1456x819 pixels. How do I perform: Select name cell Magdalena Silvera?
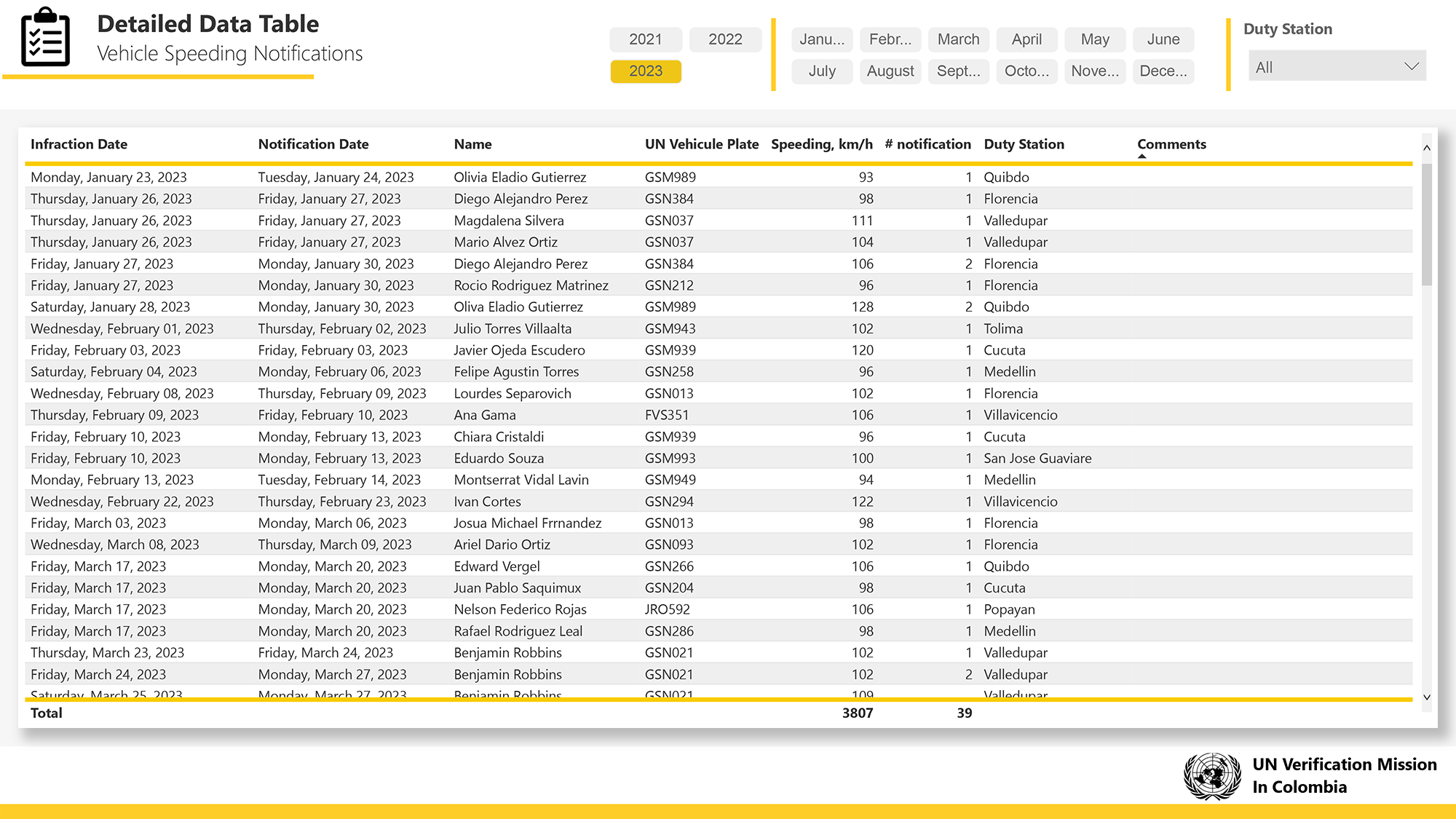click(x=509, y=221)
